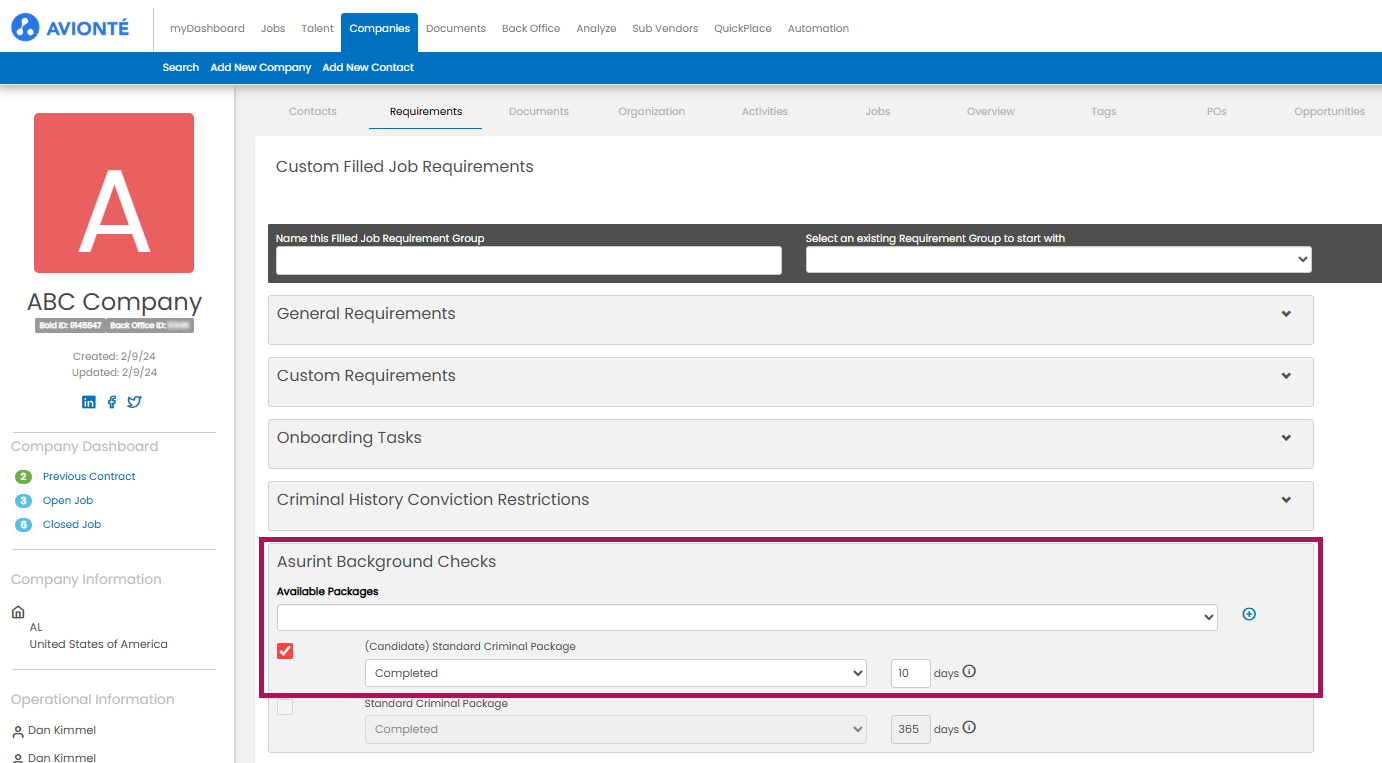Click the home icon under Company Information

coord(18,612)
